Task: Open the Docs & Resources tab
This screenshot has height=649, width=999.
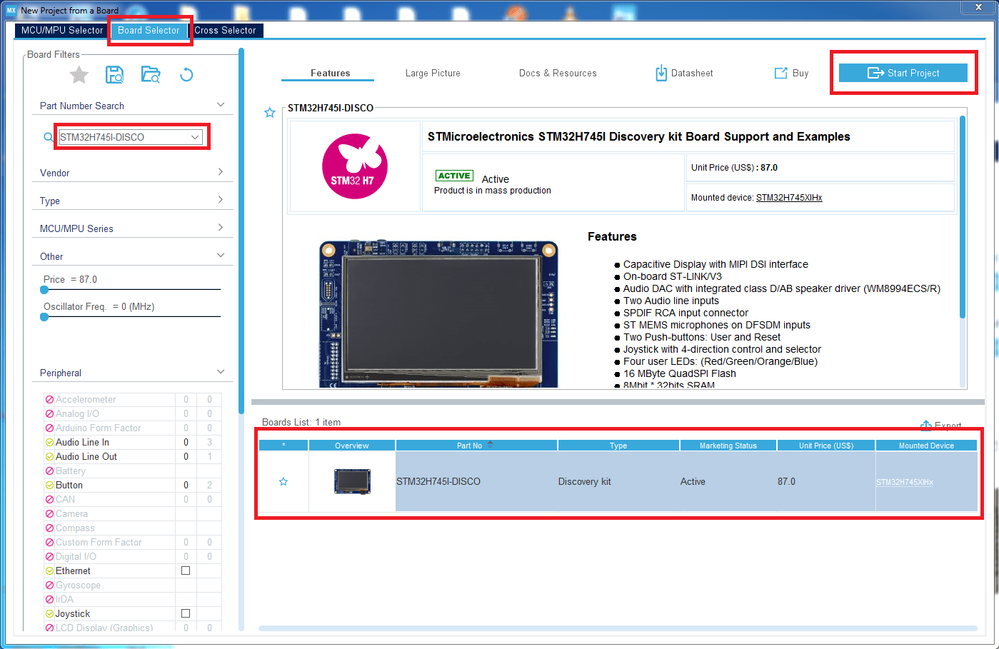Action: [557, 73]
